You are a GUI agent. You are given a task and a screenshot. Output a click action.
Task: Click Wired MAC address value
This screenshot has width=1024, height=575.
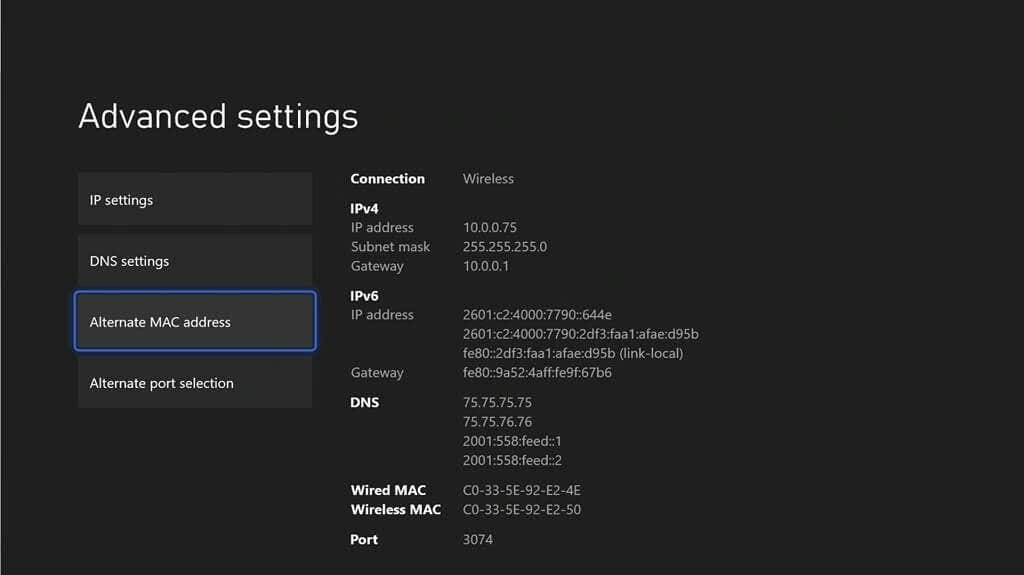pos(521,490)
